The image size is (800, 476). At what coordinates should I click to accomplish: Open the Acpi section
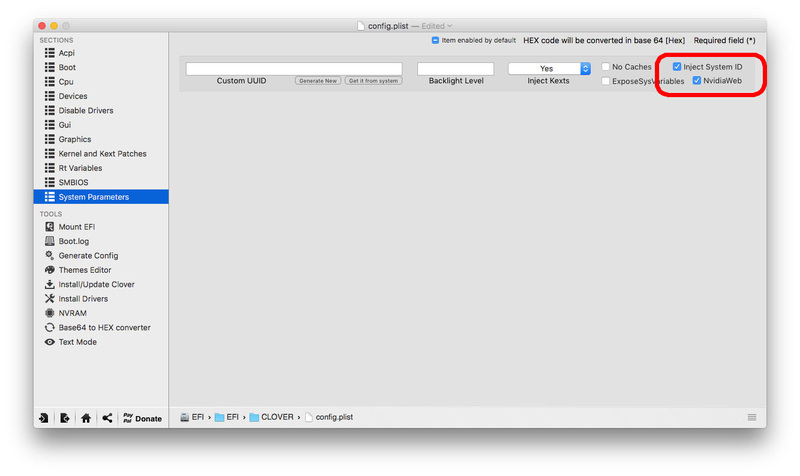[x=66, y=53]
